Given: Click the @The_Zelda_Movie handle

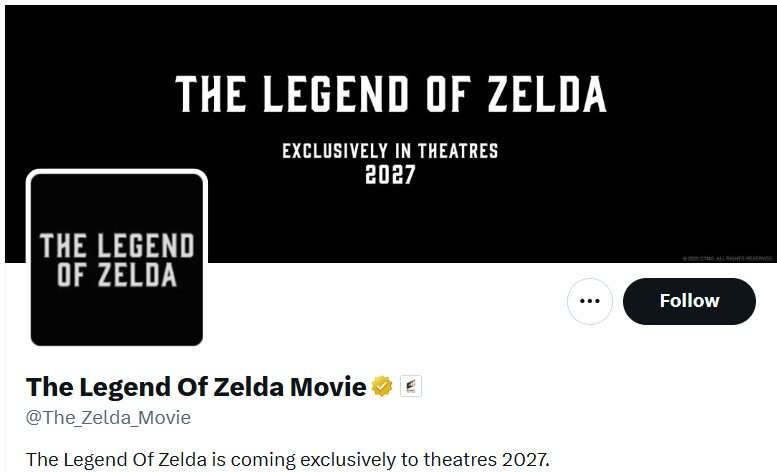Looking at the screenshot, I should 108,418.
